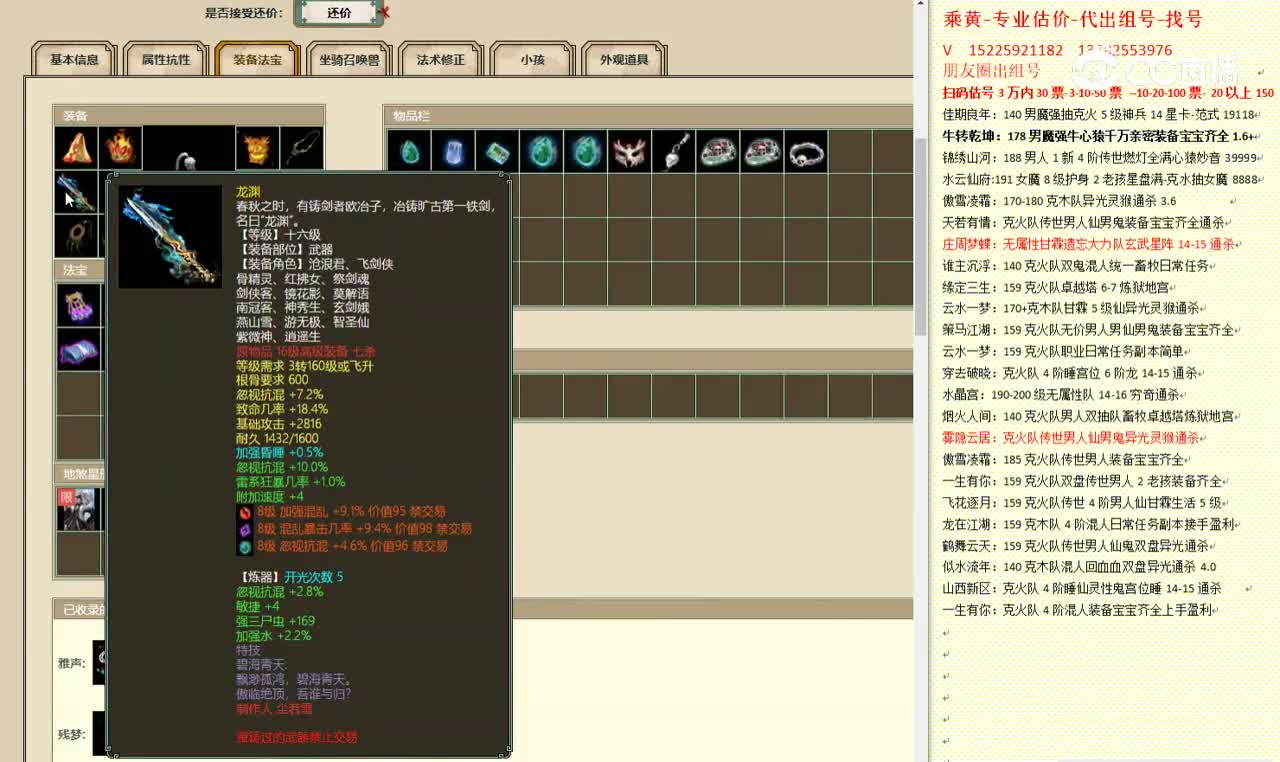
Task: Click the 还价 button
Action: pyautogui.click(x=339, y=13)
